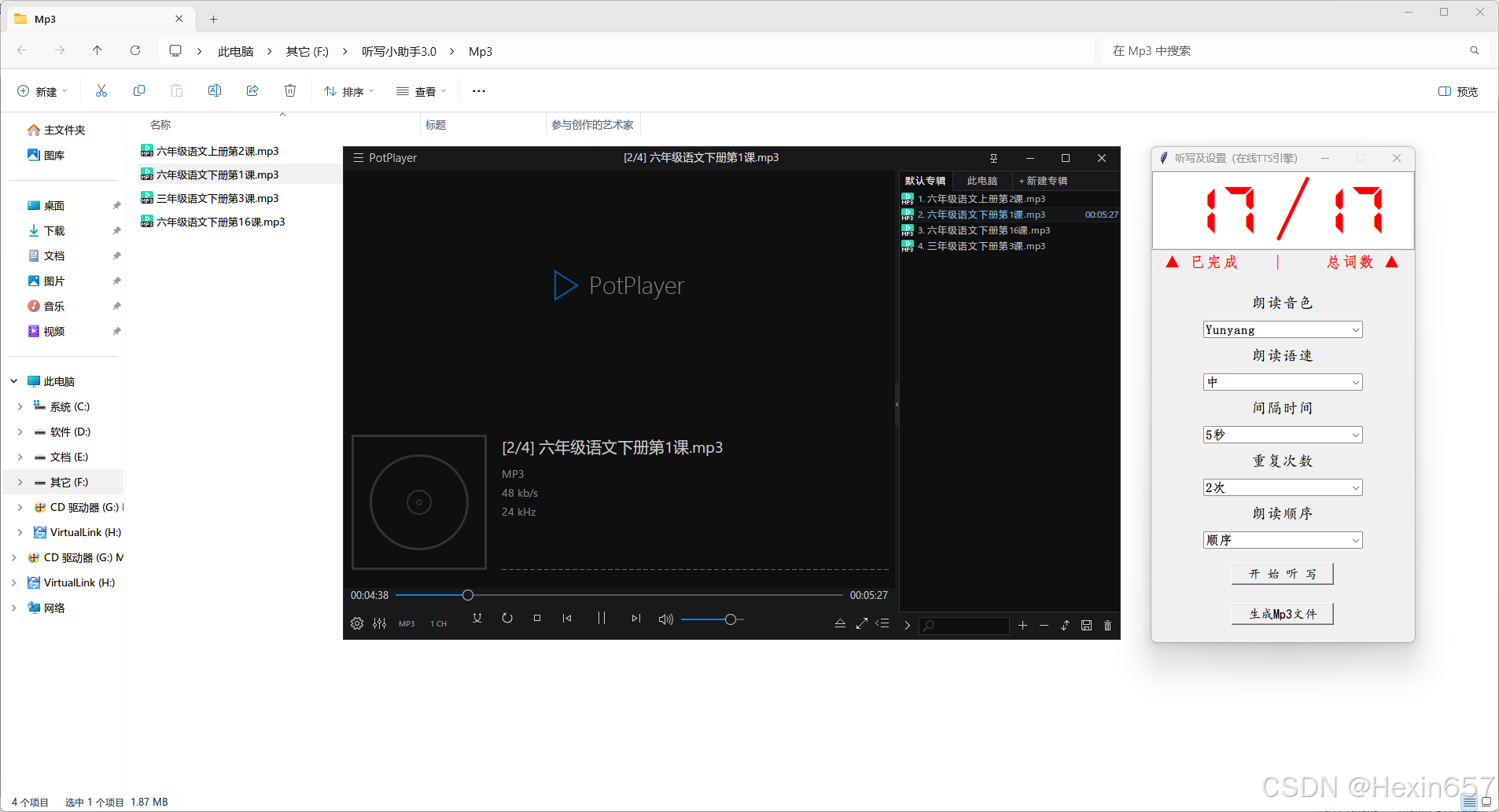
Task: Toggle repeat mode in PotPlayer
Action: [507, 619]
